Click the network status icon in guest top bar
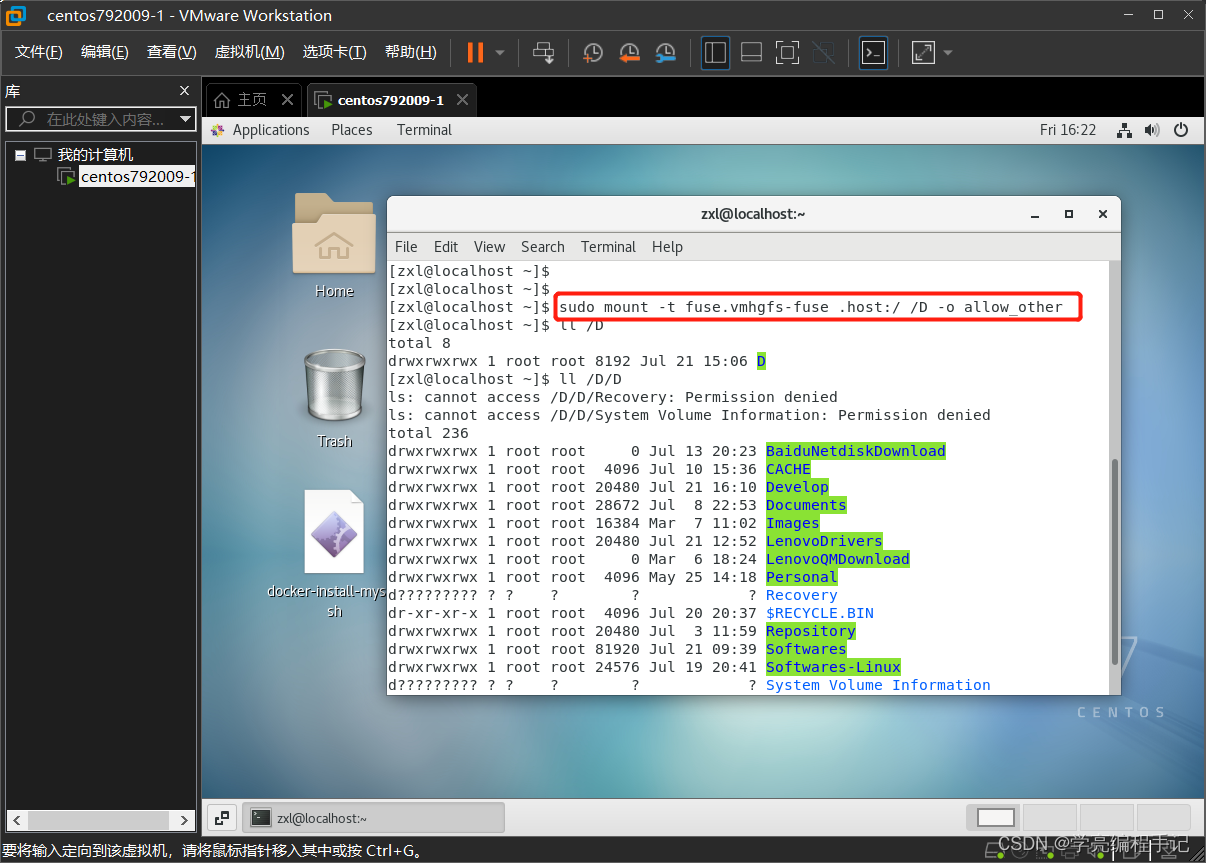This screenshot has width=1206, height=863. (x=1124, y=130)
